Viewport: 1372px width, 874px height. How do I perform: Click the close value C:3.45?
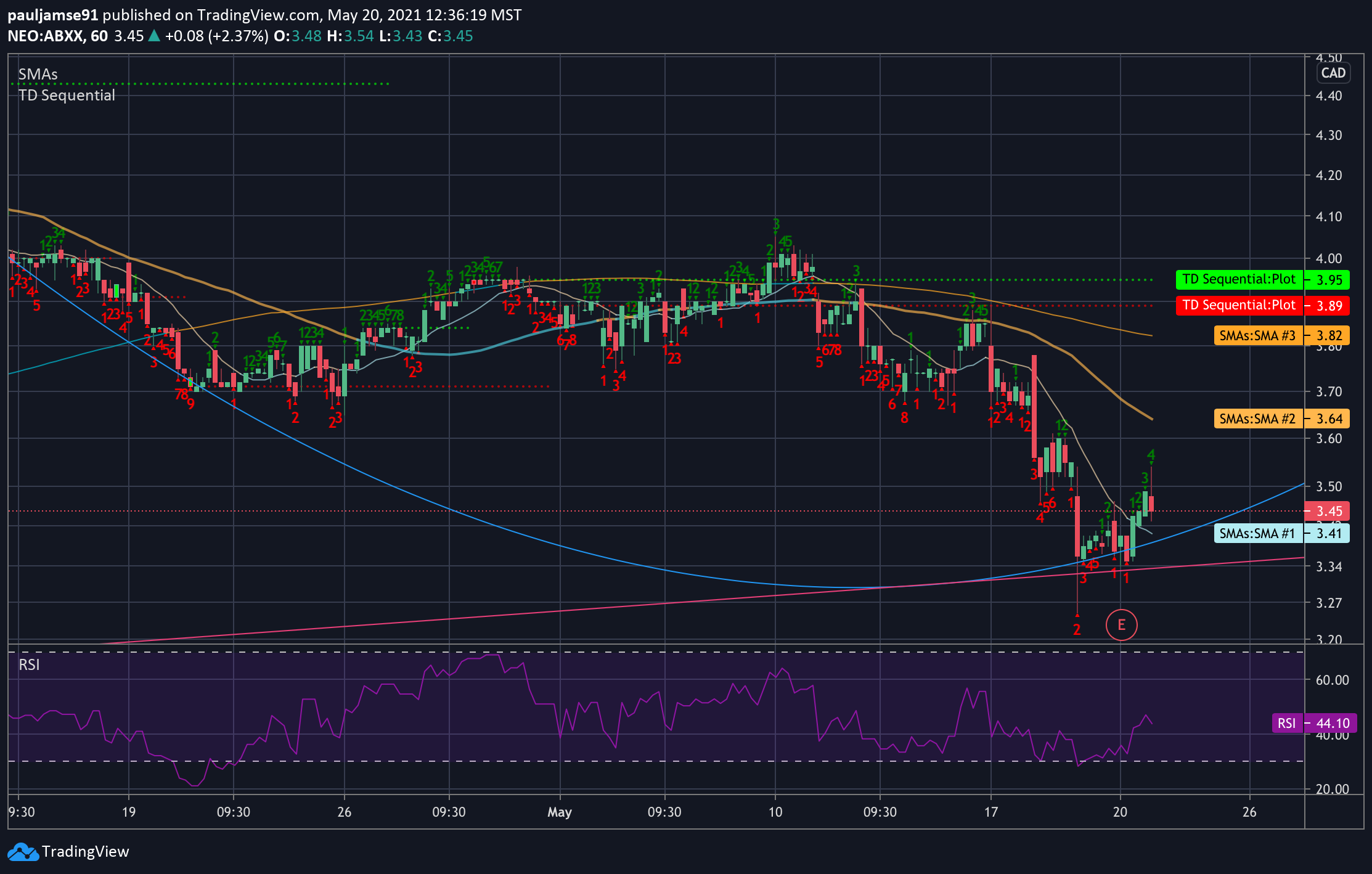click(451, 36)
